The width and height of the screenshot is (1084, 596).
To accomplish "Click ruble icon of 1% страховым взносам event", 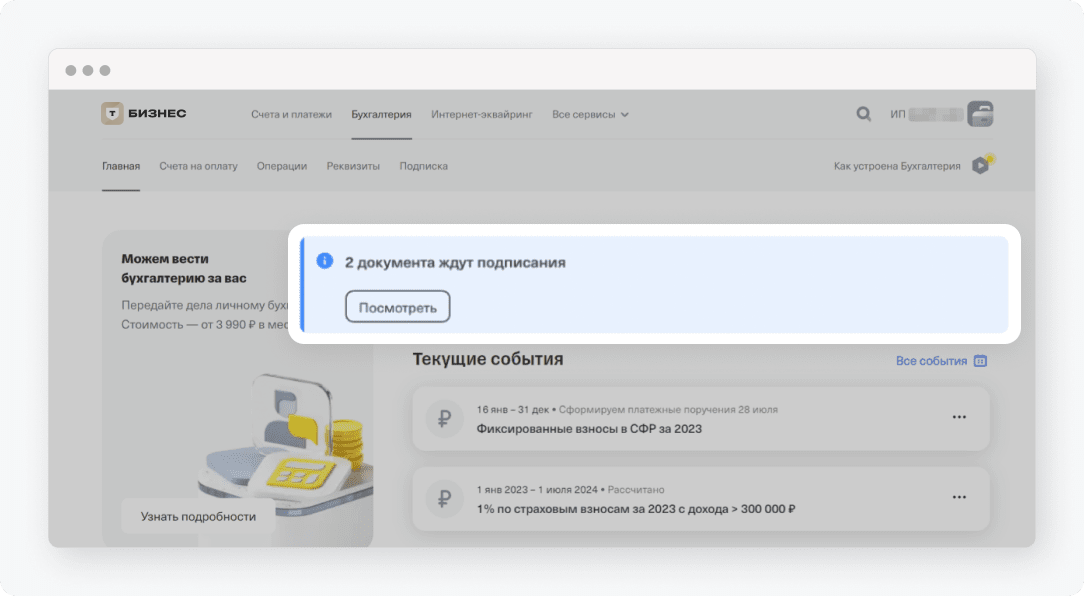I will coord(444,499).
